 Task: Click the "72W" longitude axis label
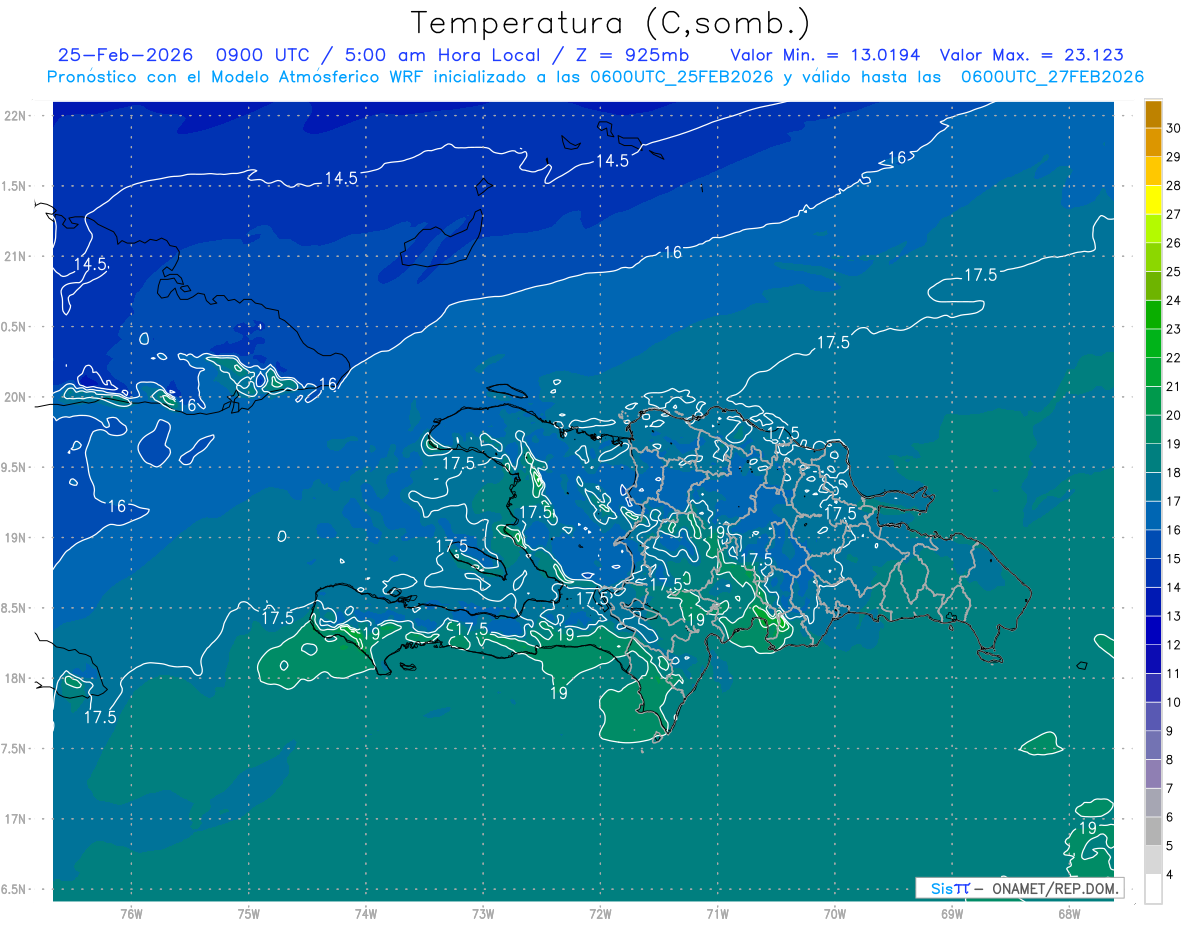click(x=600, y=913)
